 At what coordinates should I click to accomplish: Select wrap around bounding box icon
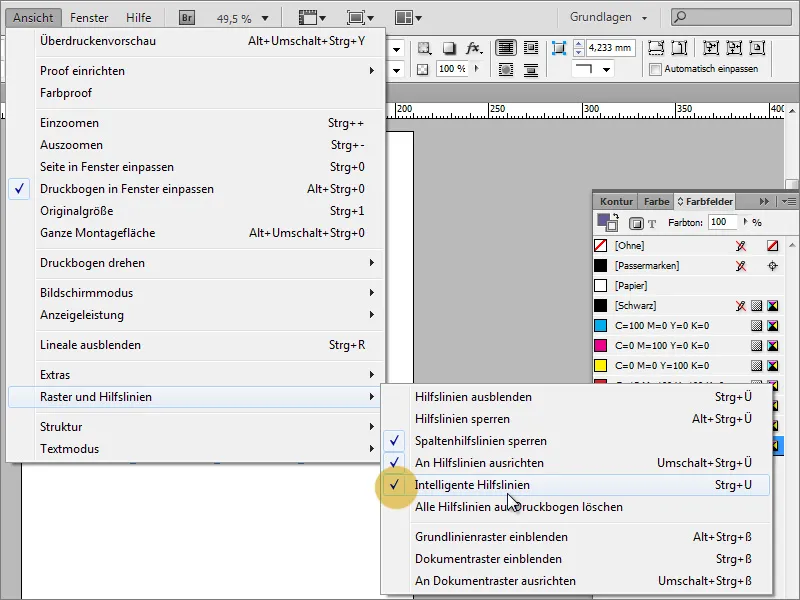(531, 48)
